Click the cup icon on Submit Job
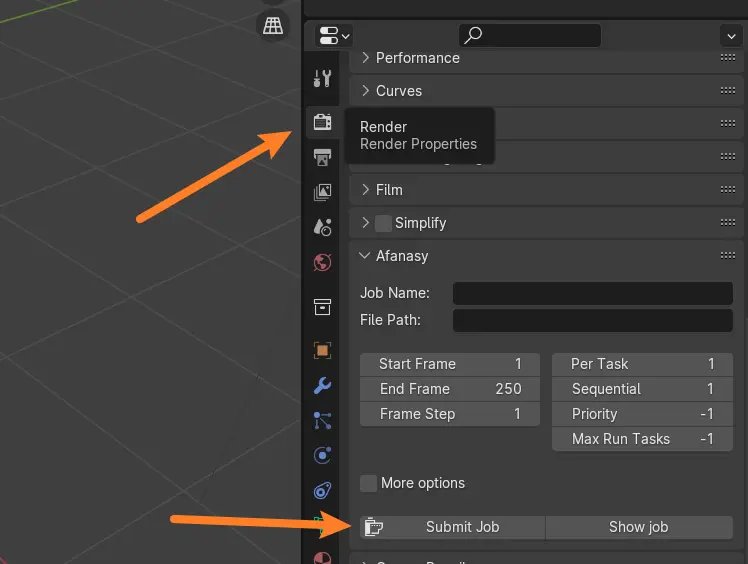 click(374, 527)
